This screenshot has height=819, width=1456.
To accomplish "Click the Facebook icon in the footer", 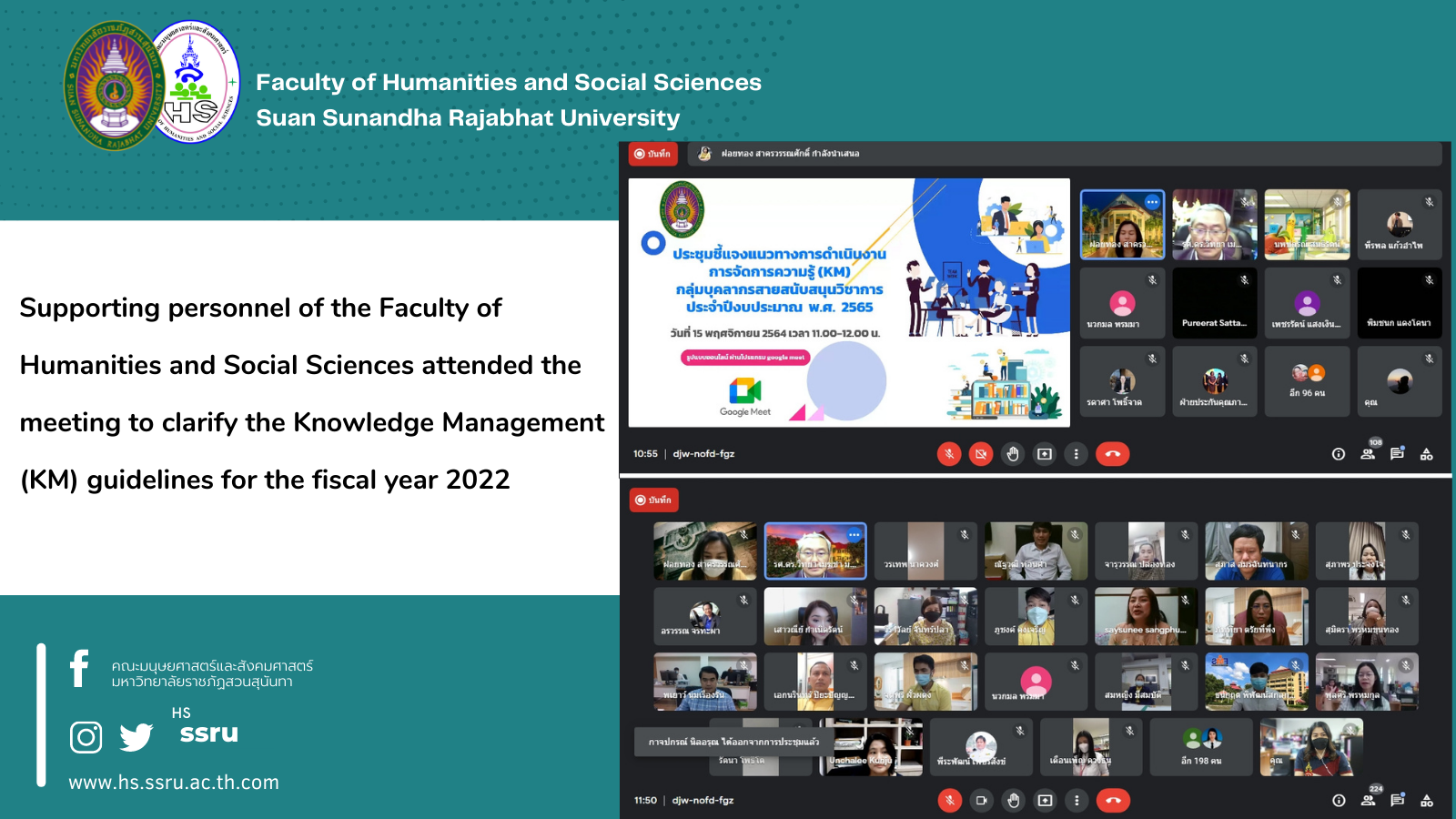I will pyautogui.click(x=80, y=669).
